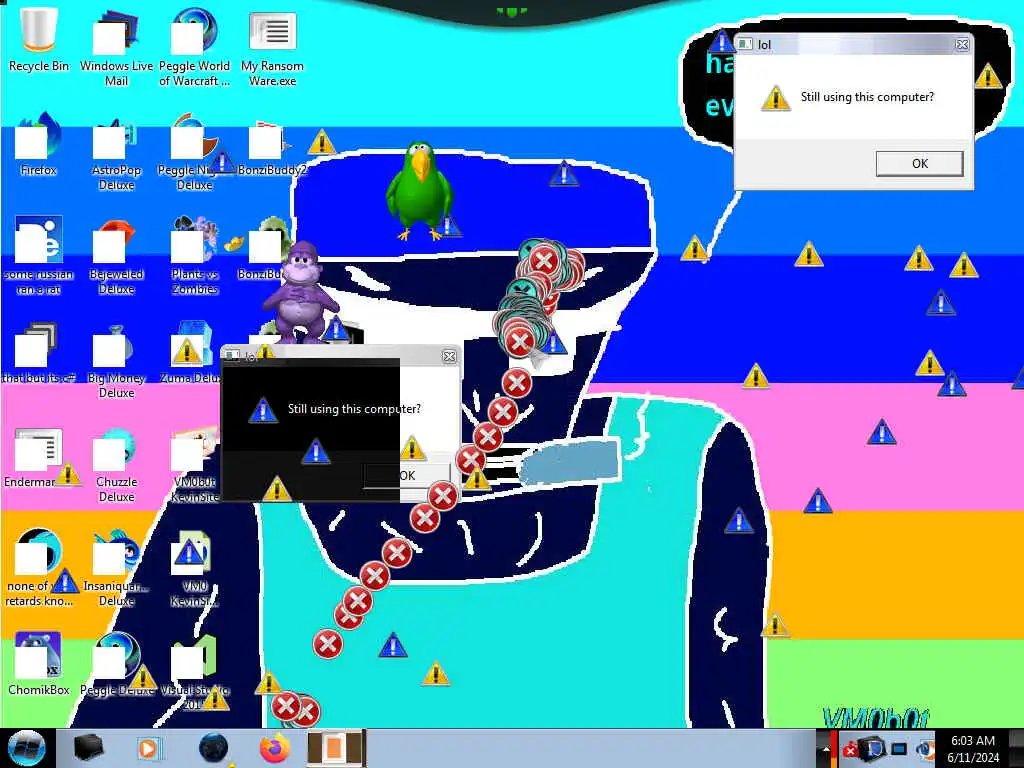Image resolution: width=1024 pixels, height=768 pixels.
Task: Click OK in the top-right lol dialog
Action: coord(920,163)
